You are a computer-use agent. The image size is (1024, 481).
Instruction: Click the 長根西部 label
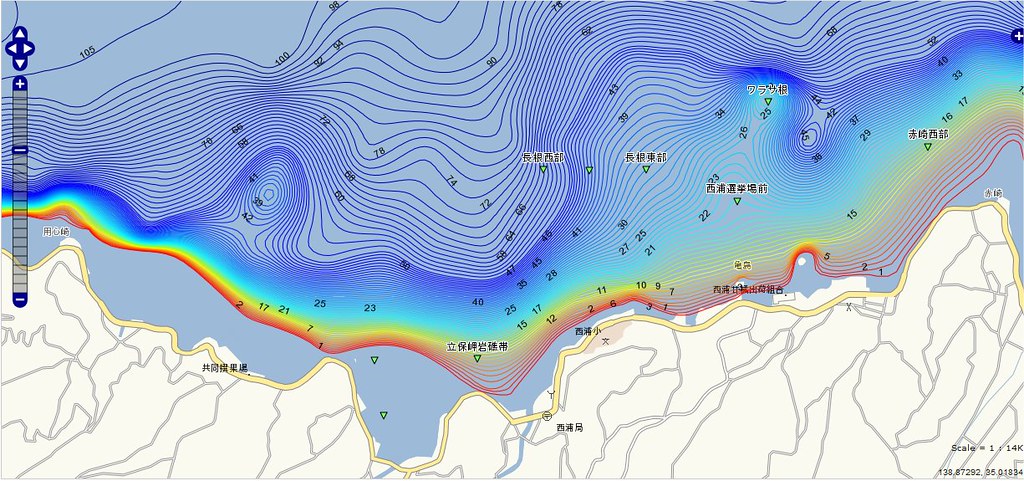[x=543, y=157]
